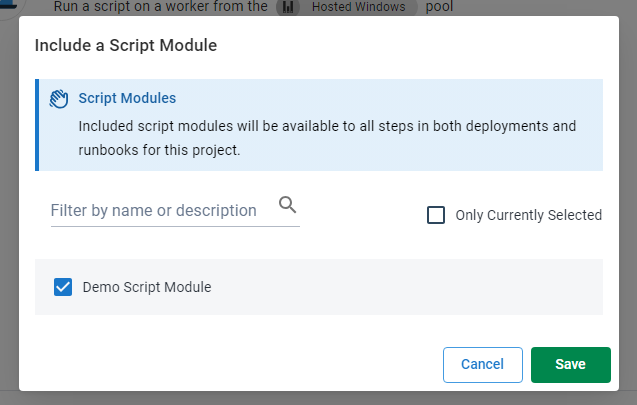Cancel the Include a Script Module dialog
The width and height of the screenshot is (637, 405).
483,365
